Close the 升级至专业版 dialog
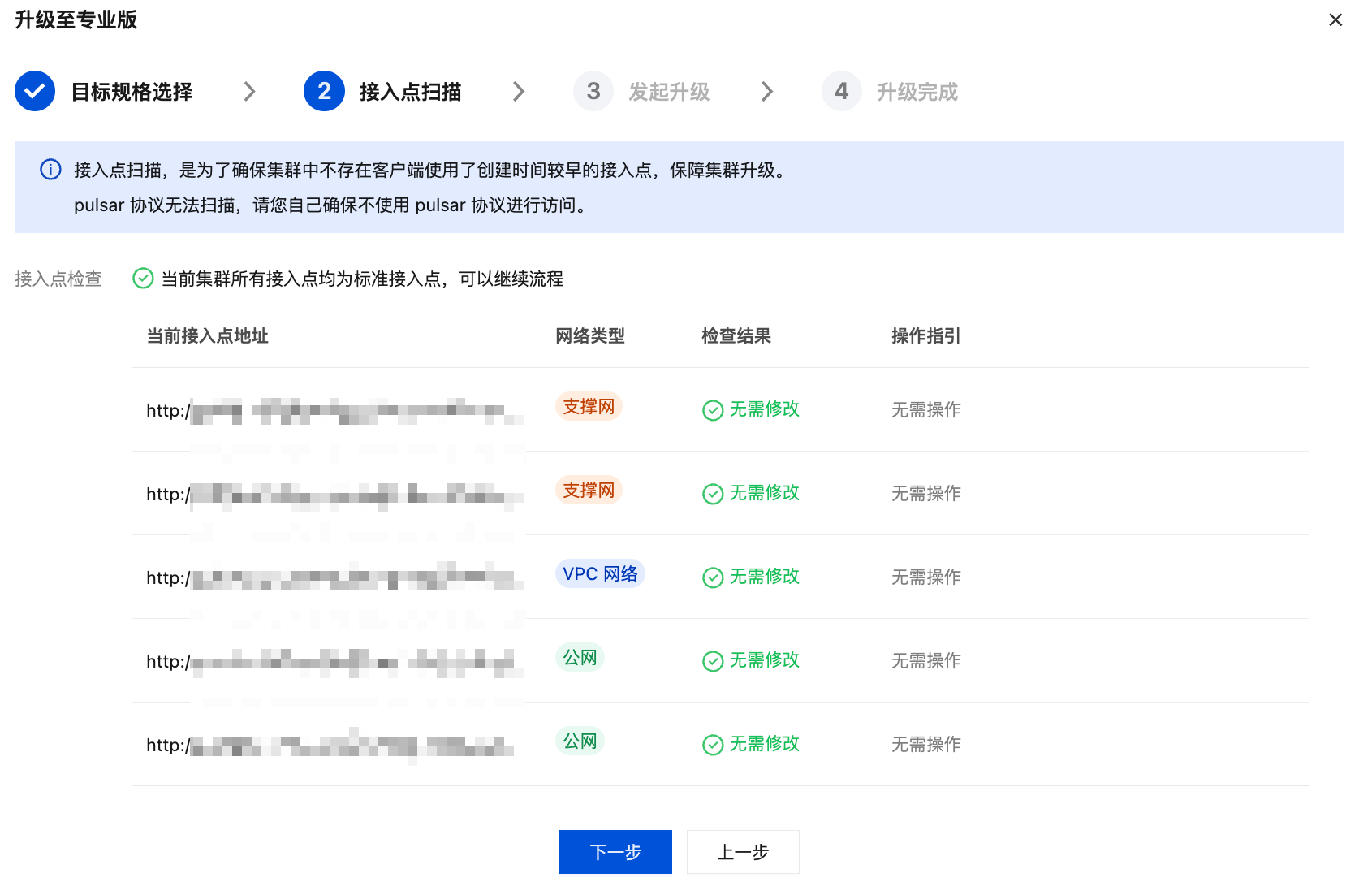 [1335, 19]
